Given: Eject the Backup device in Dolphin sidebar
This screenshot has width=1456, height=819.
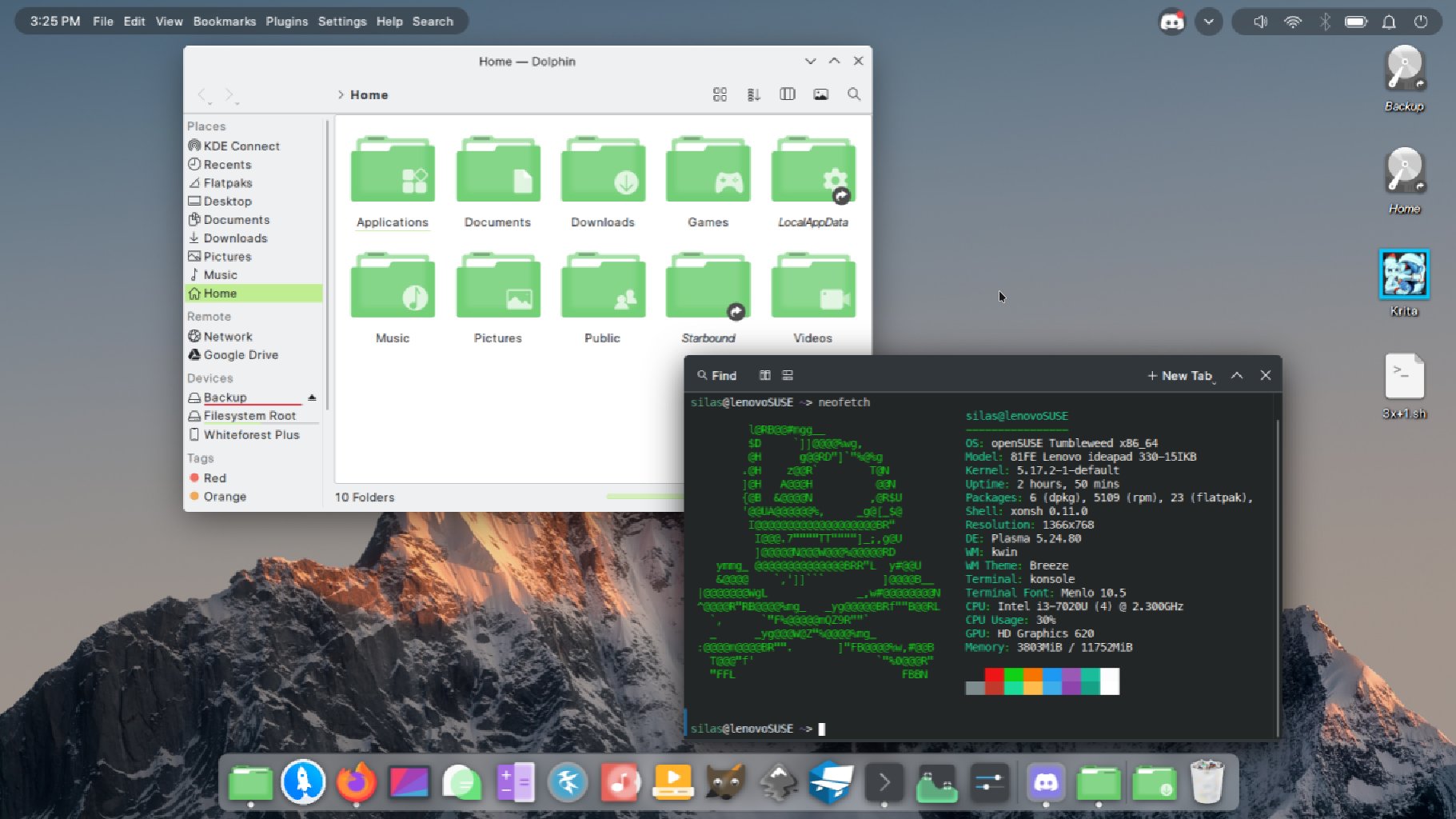Looking at the screenshot, I should [x=312, y=398].
